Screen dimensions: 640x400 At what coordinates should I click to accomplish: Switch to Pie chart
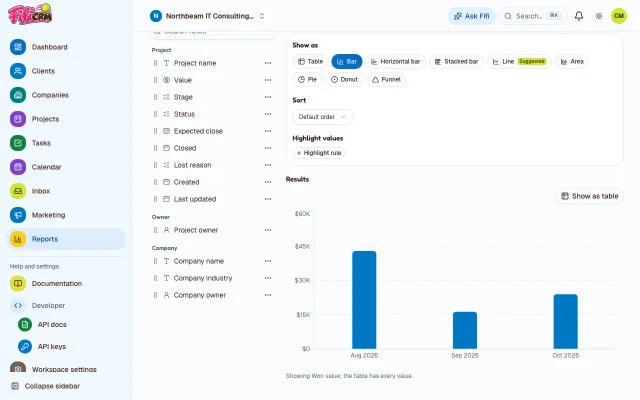(307, 80)
